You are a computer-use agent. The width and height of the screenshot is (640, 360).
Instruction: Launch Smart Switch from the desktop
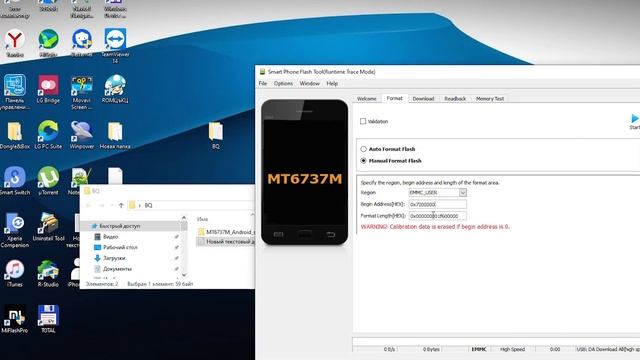[x=15, y=181]
